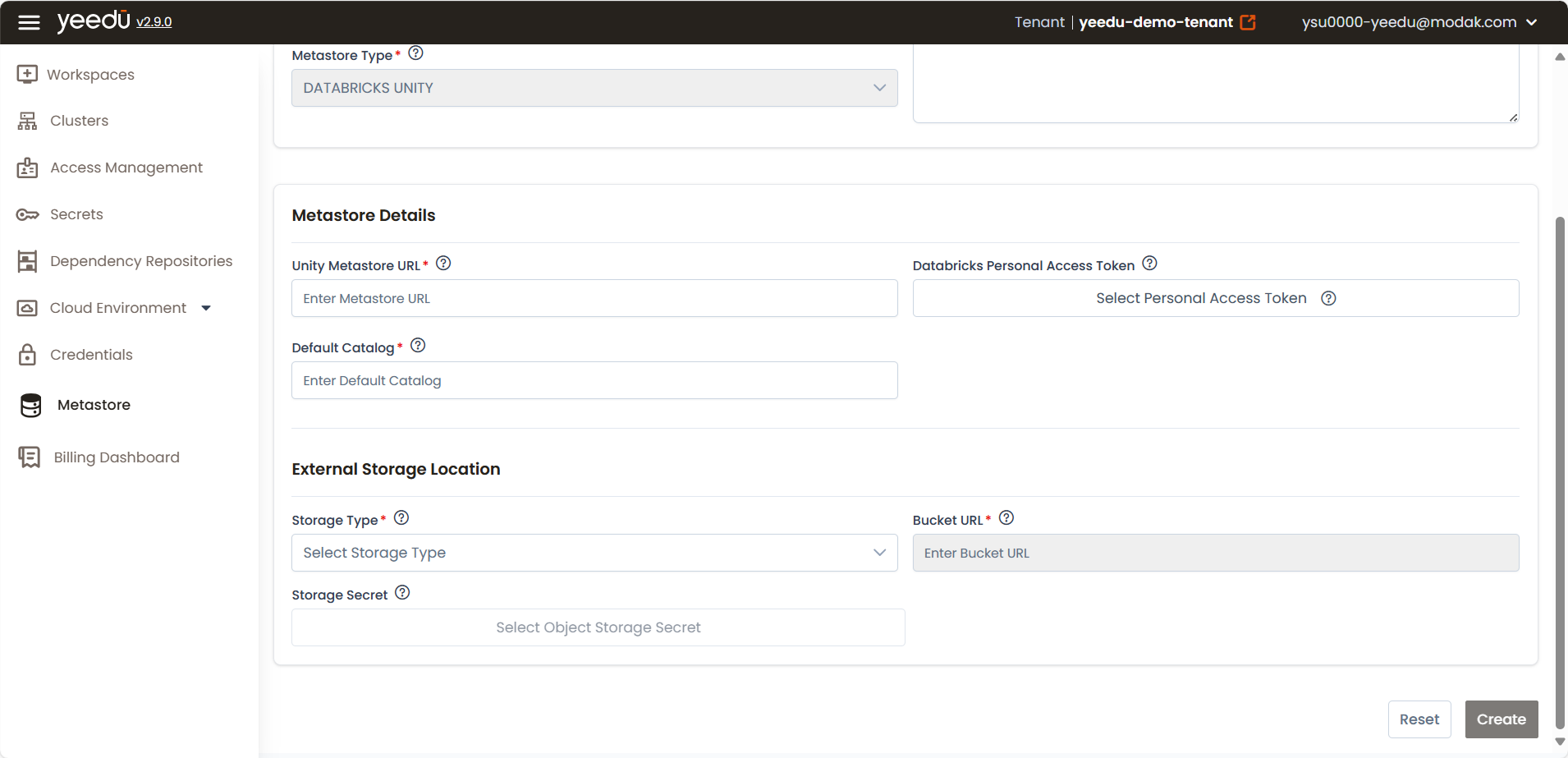Click the help icon beside Storage Secret
1568x758 pixels.
pyautogui.click(x=402, y=593)
